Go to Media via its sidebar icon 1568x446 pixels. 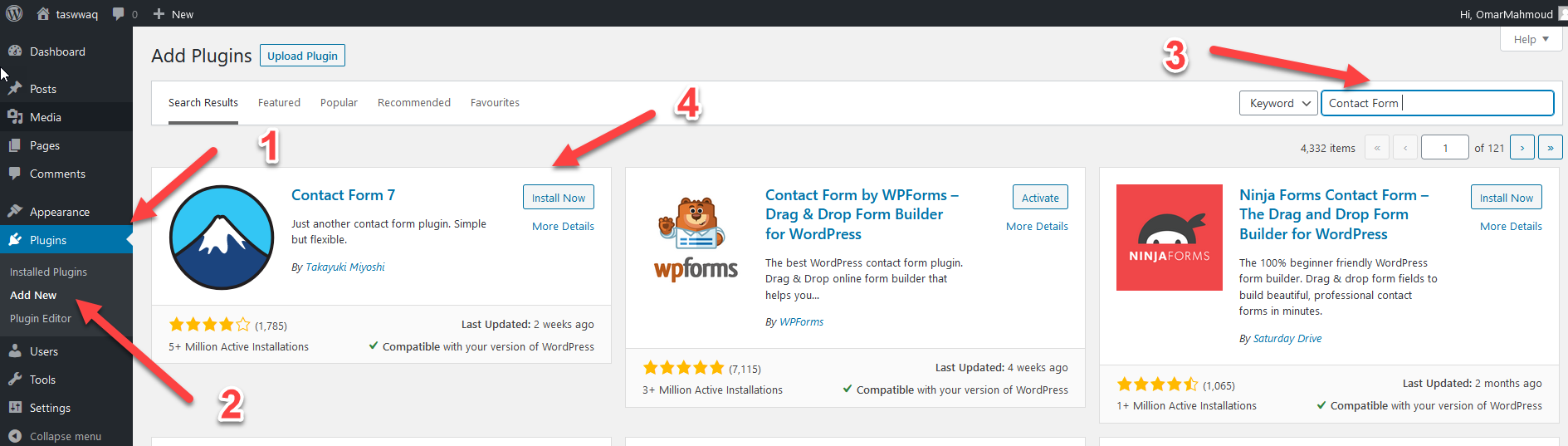[x=15, y=116]
